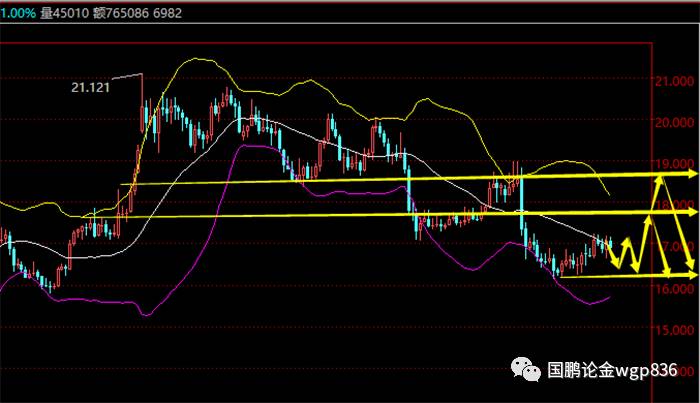Select the volume reading 量45010

click(x=65, y=13)
